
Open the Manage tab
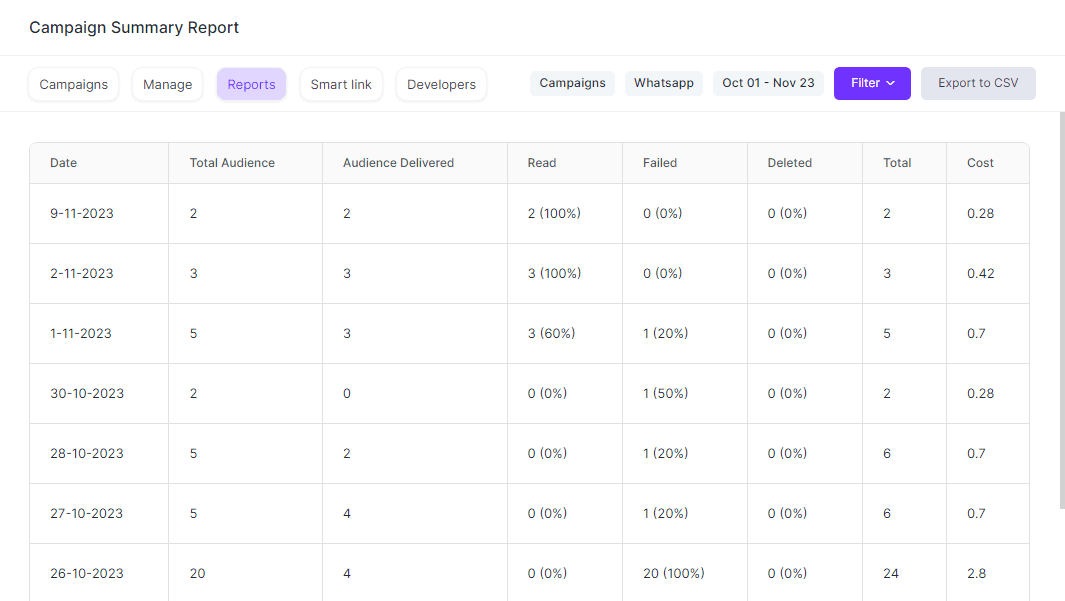click(167, 84)
